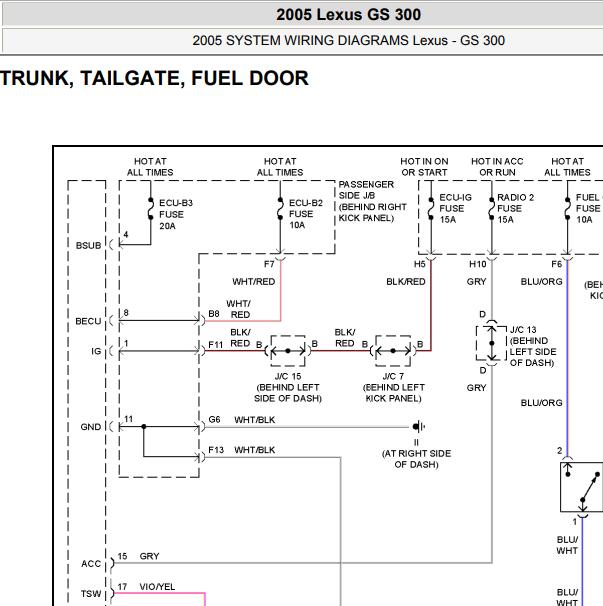Click the 'RADIO 2 FUSE 15A' label
The height and width of the screenshot is (606, 603).
[x=516, y=209]
